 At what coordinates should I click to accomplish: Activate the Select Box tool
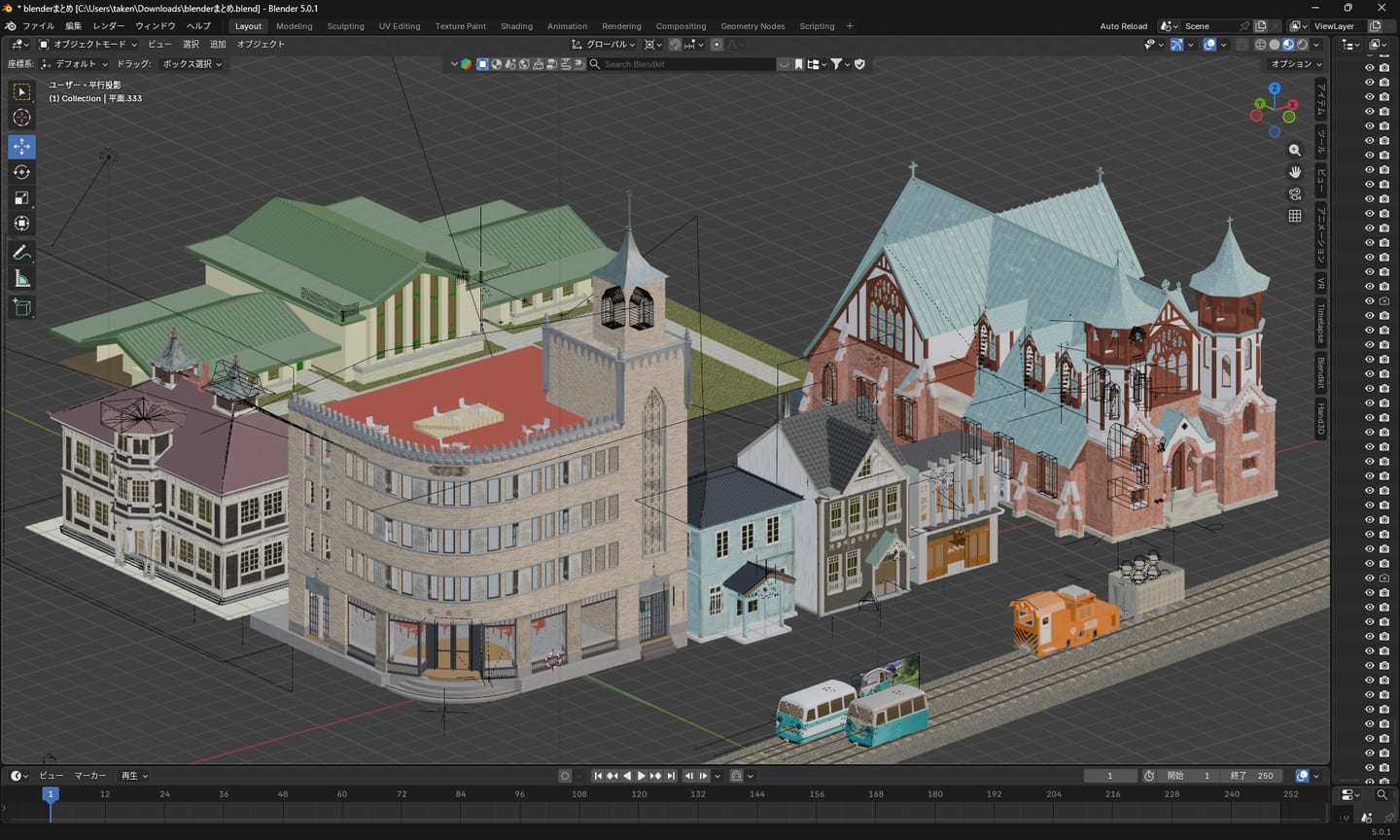coord(21,91)
